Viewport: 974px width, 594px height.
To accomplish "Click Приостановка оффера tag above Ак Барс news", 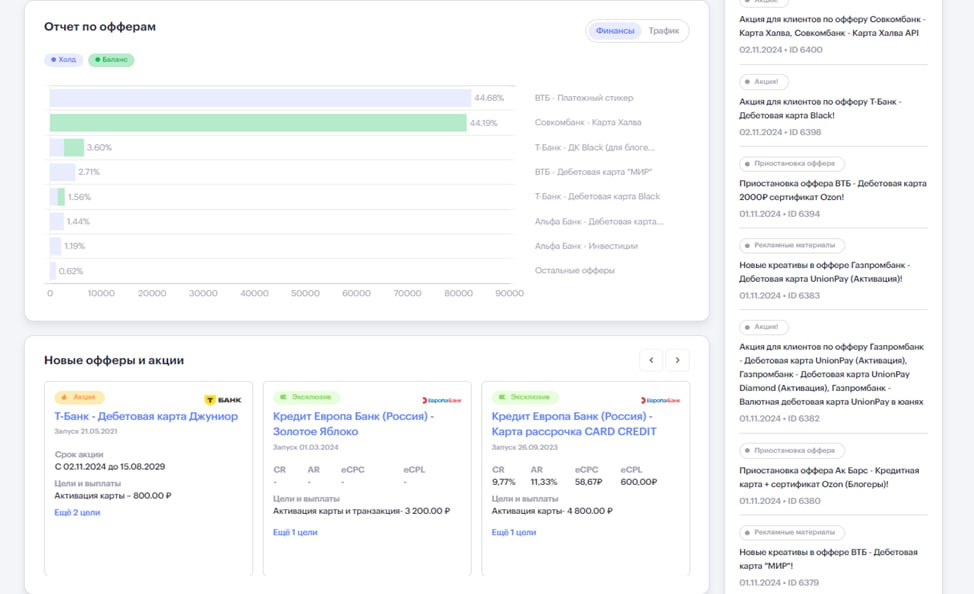I will click(x=791, y=450).
